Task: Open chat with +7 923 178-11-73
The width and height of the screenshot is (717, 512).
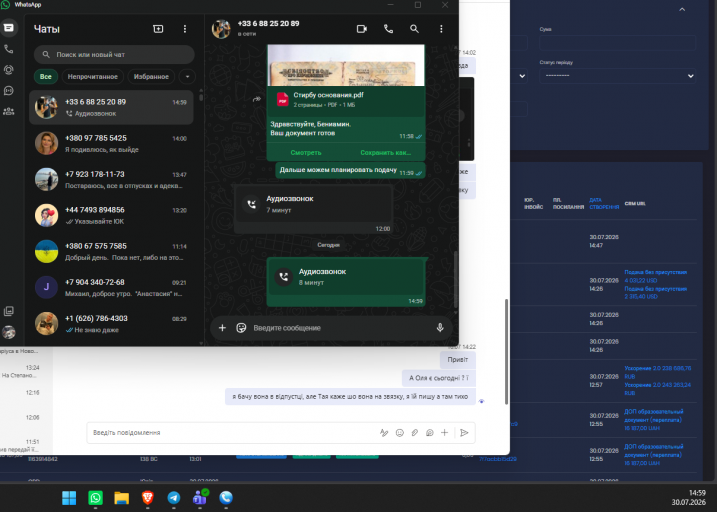Action: coord(111,180)
